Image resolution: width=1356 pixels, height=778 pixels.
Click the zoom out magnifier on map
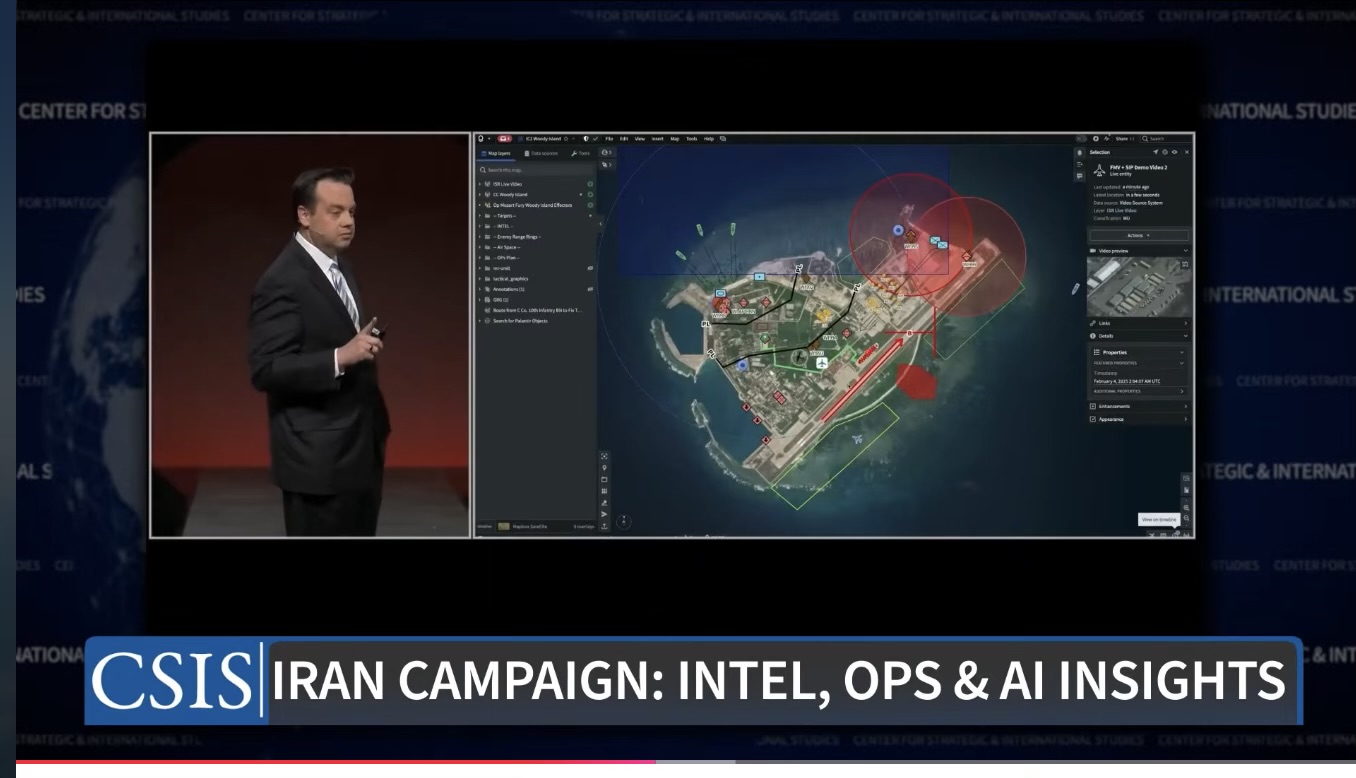(x=1186, y=519)
